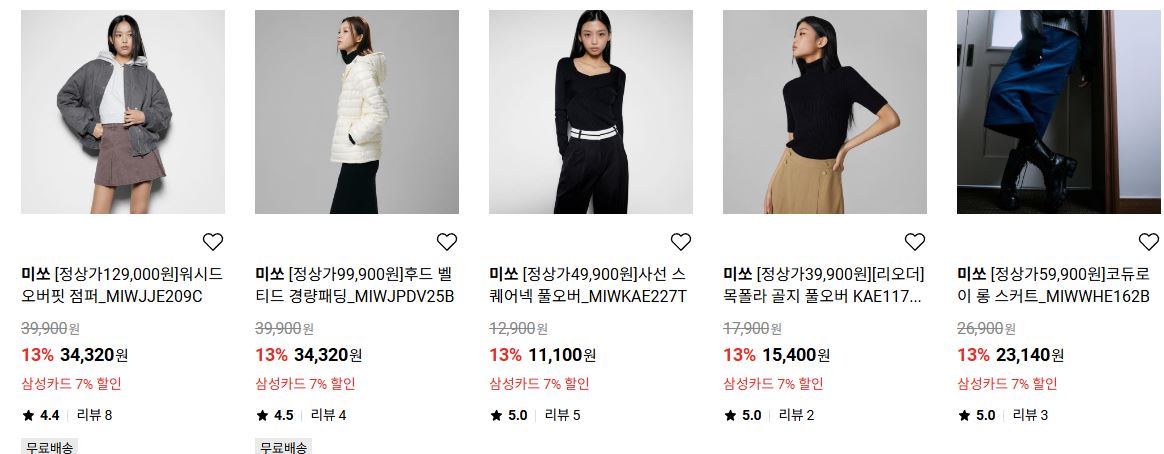The width and height of the screenshot is (1164, 454).
Task: Open black turtleneck pullover product image
Action: (x=825, y=112)
